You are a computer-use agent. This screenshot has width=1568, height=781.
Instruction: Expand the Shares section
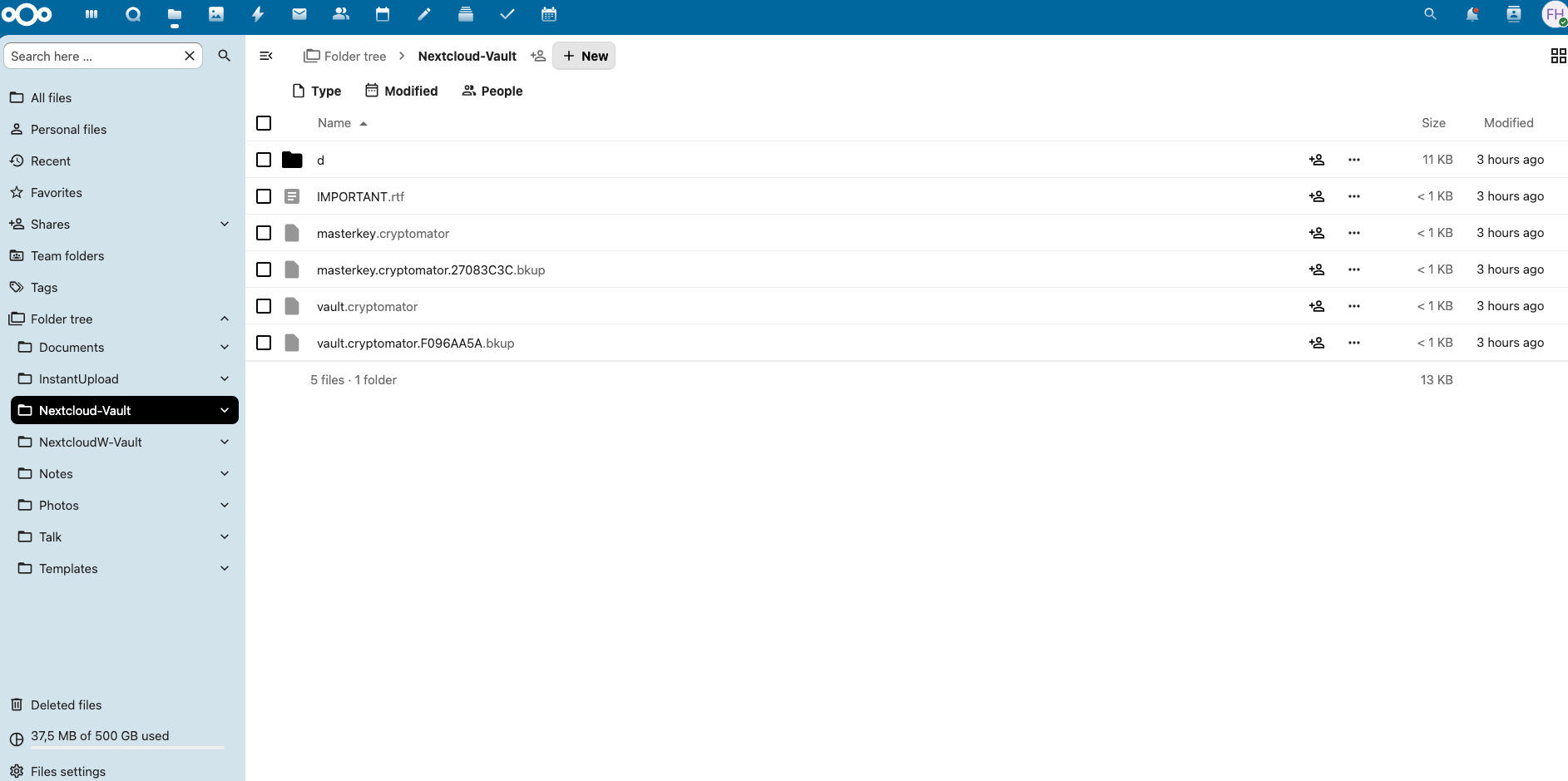tap(224, 224)
